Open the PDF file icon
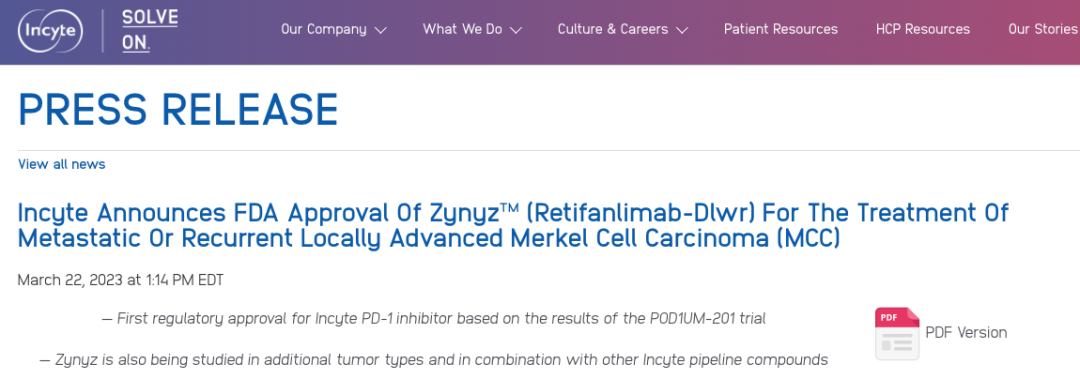The width and height of the screenshot is (1080, 379). pyautogui.click(x=897, y=334)
